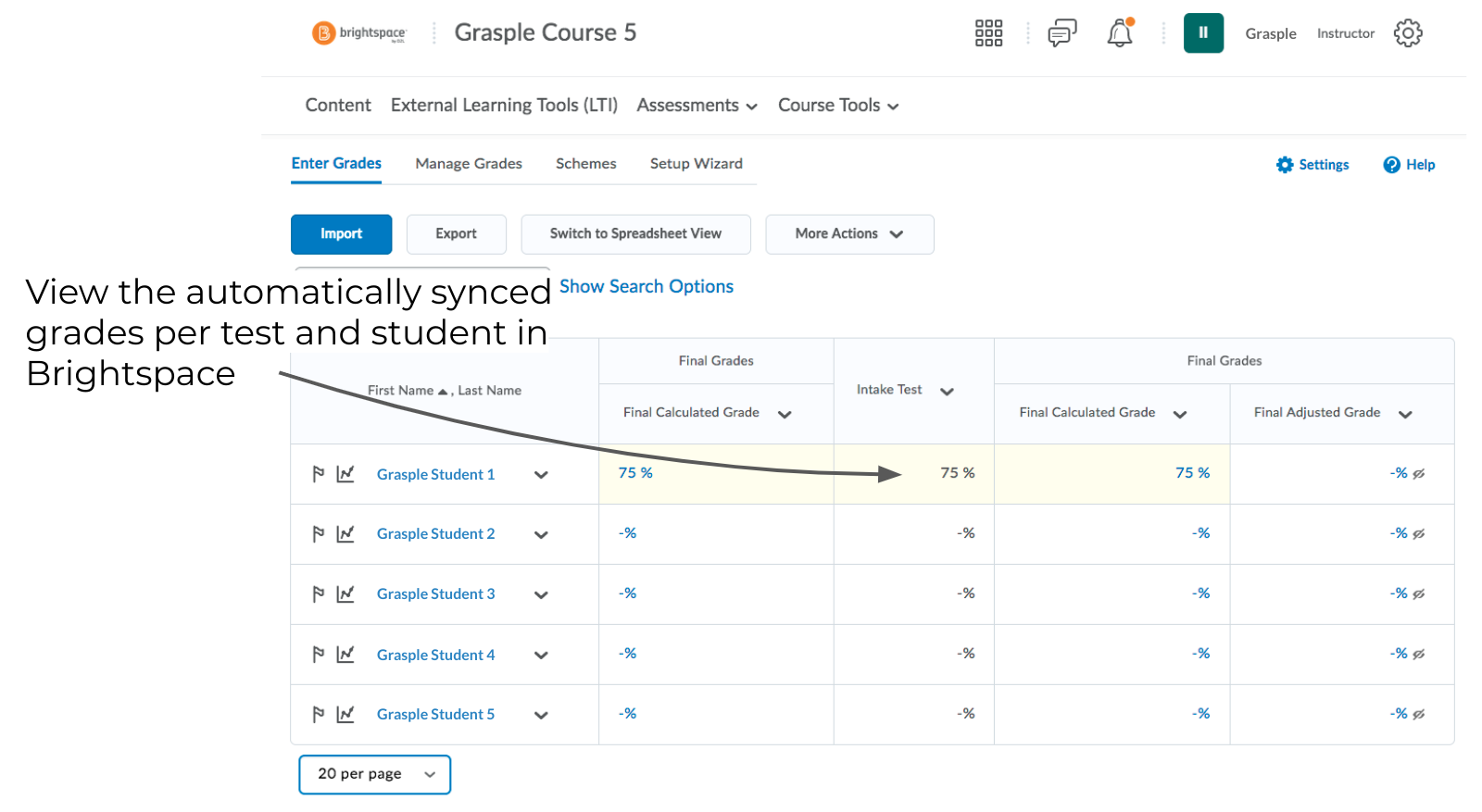The width and height of the screenshot is (1482, 812).
Task: Click the flag icon for Grasple Student 1
Action: coord(318,474)
